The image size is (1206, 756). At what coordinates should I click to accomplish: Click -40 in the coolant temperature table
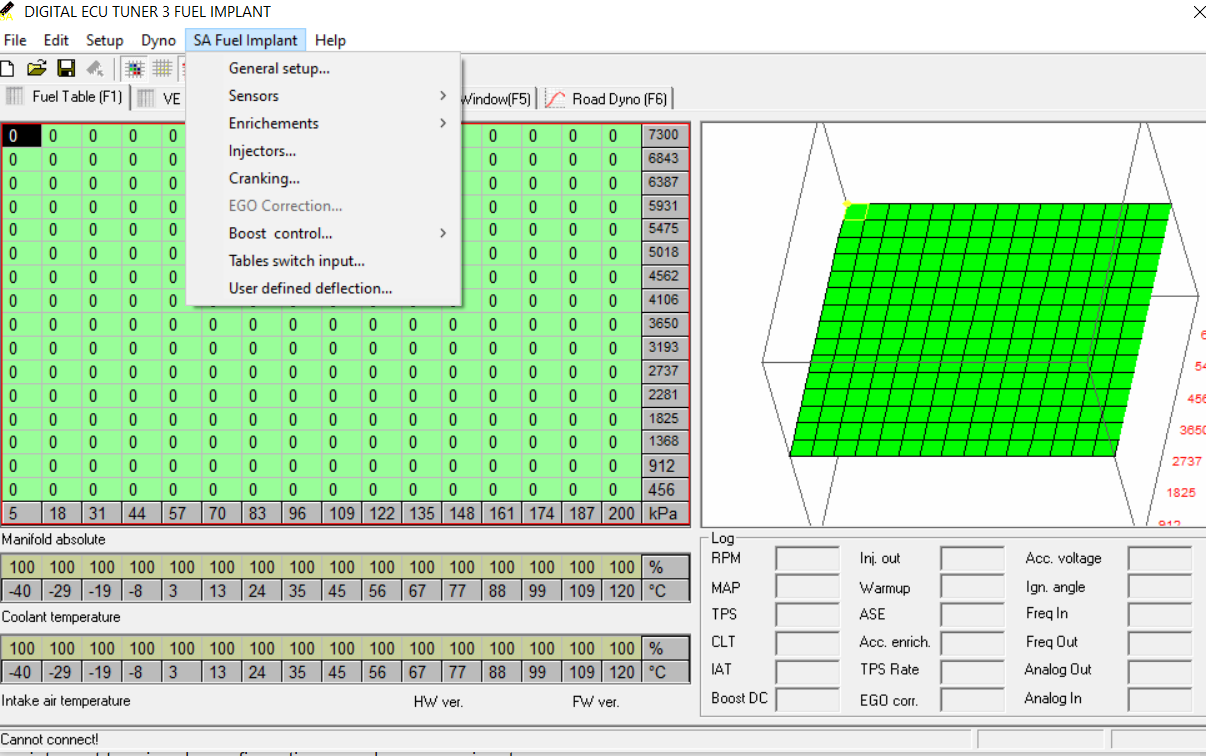click(x=21, y=591)
